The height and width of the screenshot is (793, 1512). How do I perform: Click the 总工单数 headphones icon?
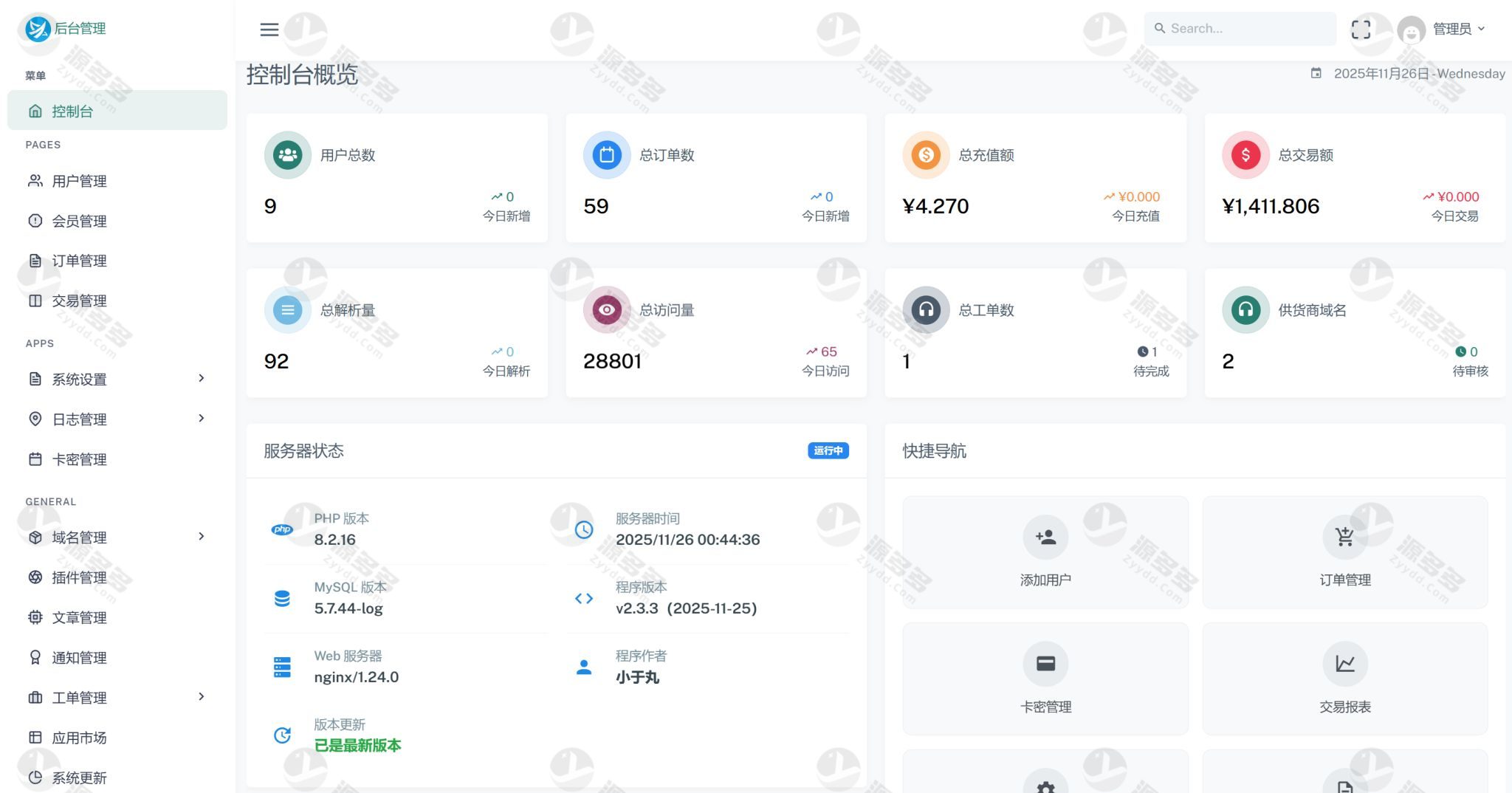point(926,310)
